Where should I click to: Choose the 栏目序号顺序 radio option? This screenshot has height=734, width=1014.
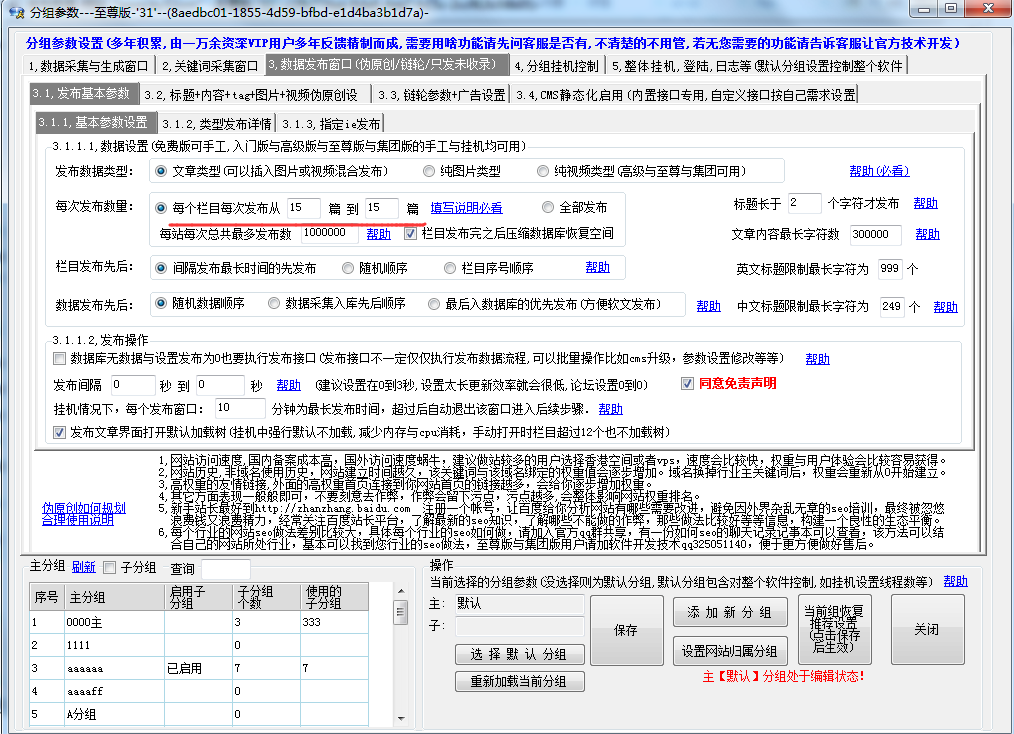pyautogui.click(x=450, y=268)
